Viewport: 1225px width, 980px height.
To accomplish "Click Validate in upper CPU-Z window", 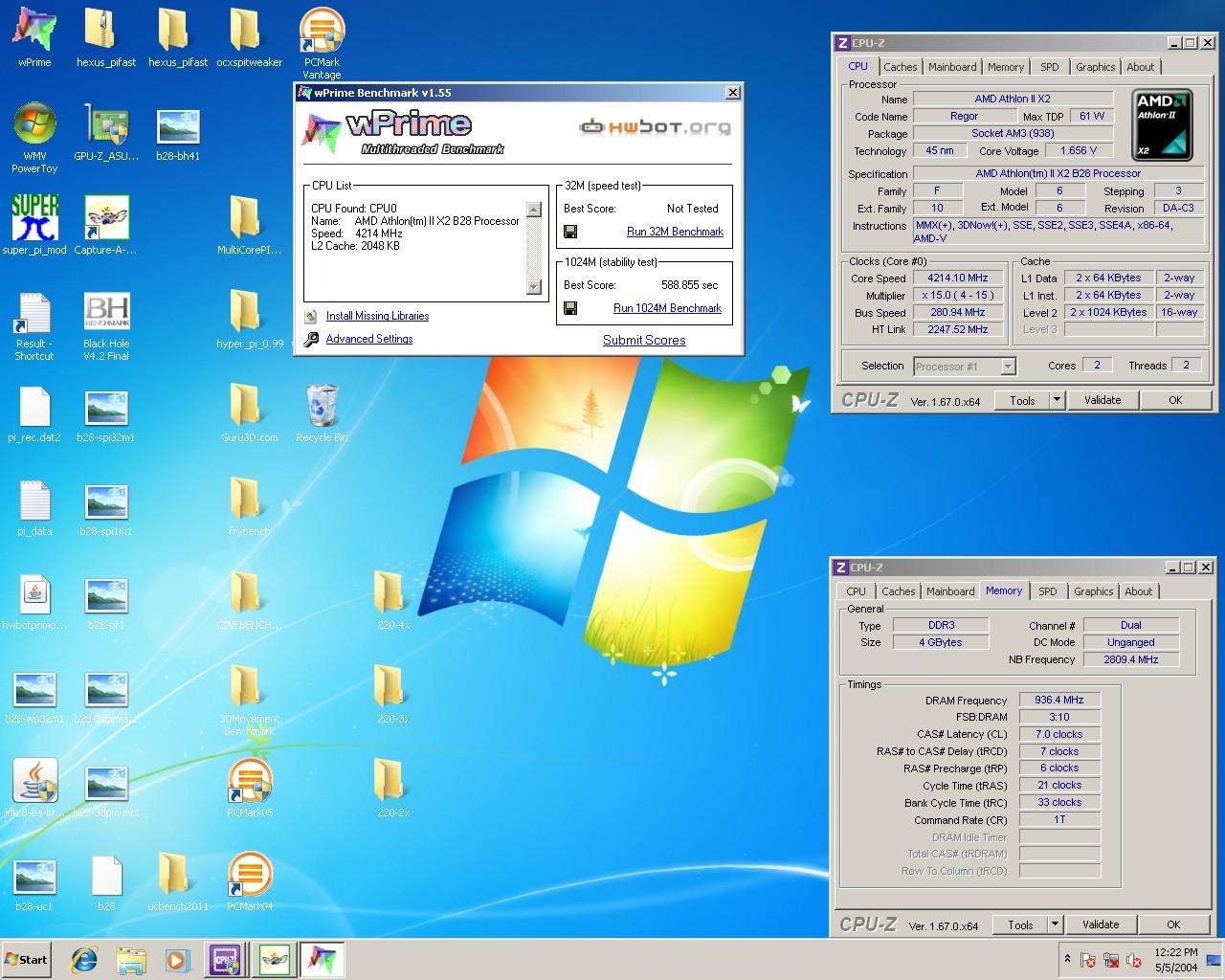I will [x=1102, y=400].
